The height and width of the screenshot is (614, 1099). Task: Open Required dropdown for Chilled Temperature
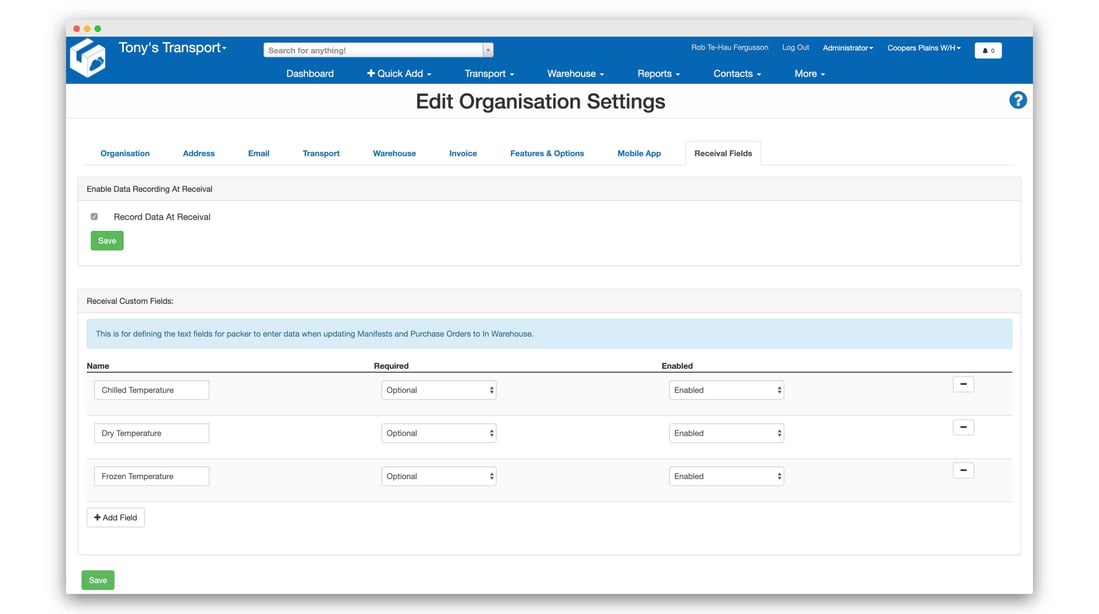438,390
